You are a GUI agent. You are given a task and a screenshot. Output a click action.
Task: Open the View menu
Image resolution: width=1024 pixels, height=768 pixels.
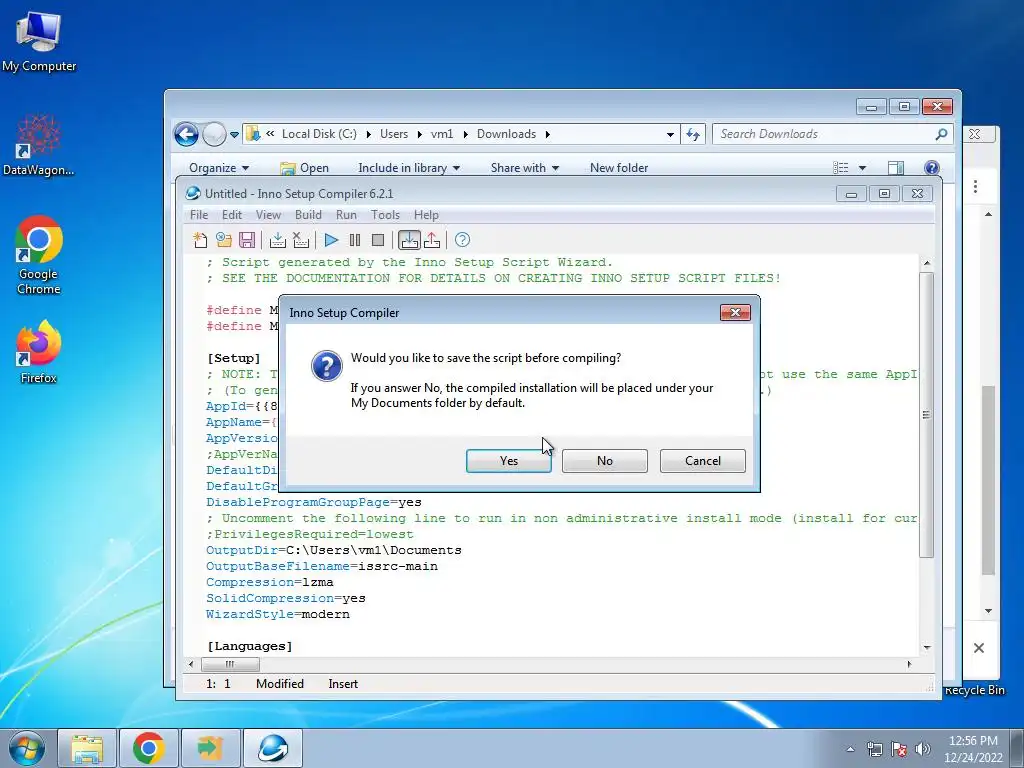268,215
